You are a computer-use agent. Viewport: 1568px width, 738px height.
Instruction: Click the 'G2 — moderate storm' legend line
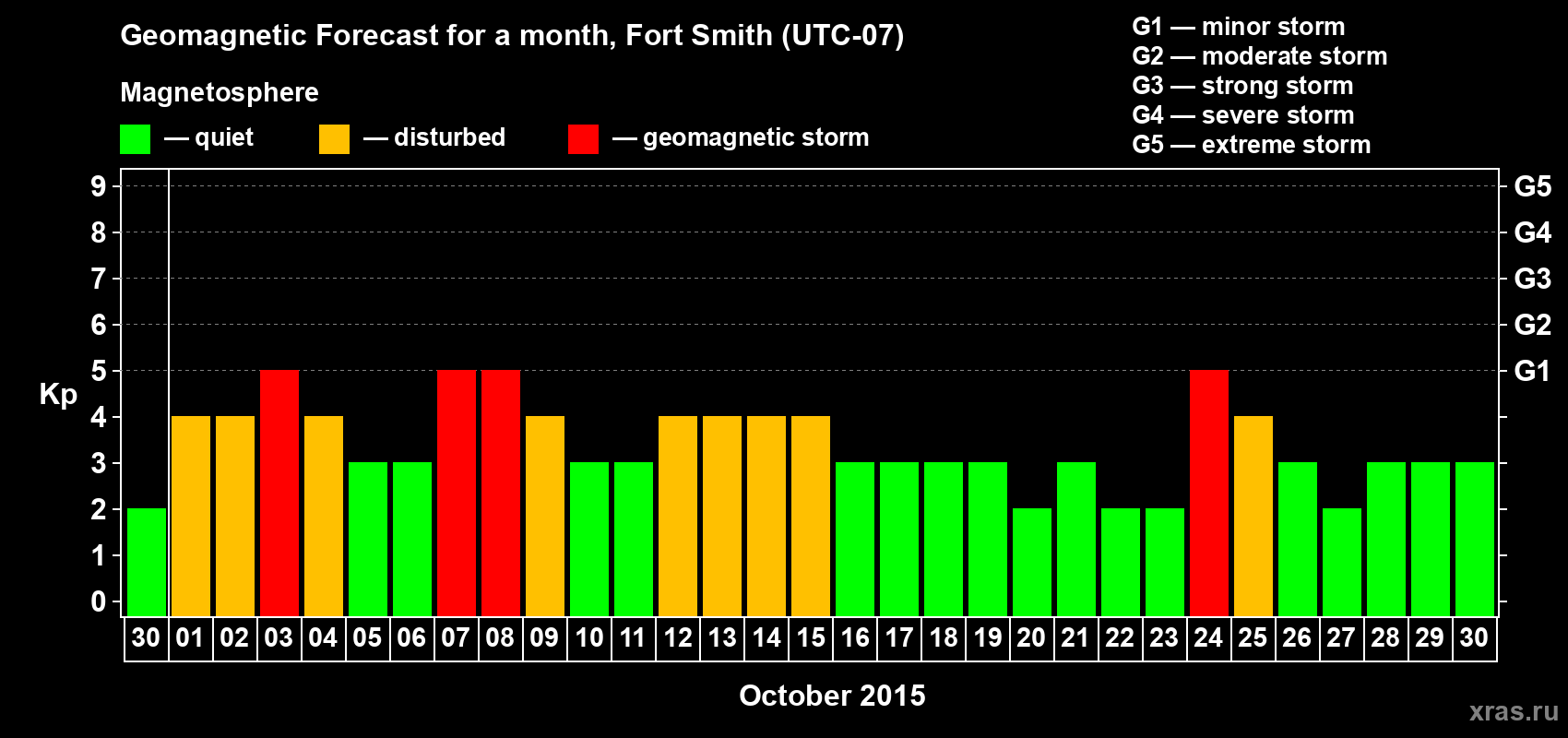click(x=1260, y=56)
